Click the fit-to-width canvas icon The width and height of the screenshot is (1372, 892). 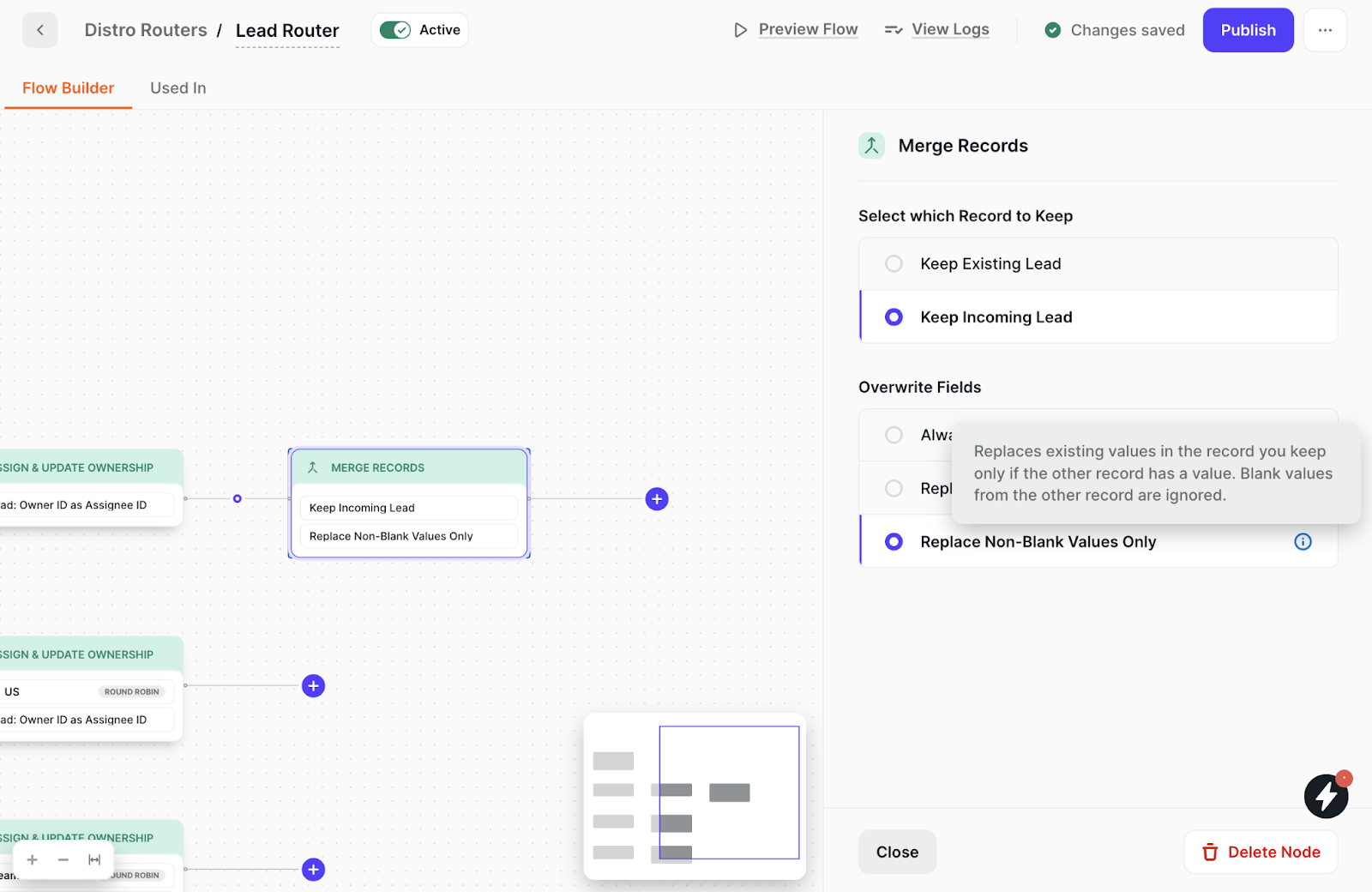(94, 859)
